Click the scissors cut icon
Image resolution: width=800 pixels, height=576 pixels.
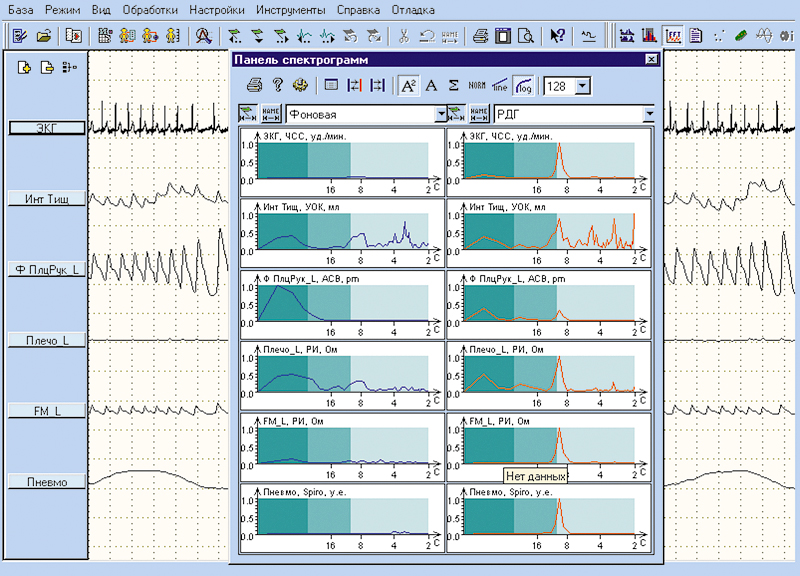tap(402, 36)
